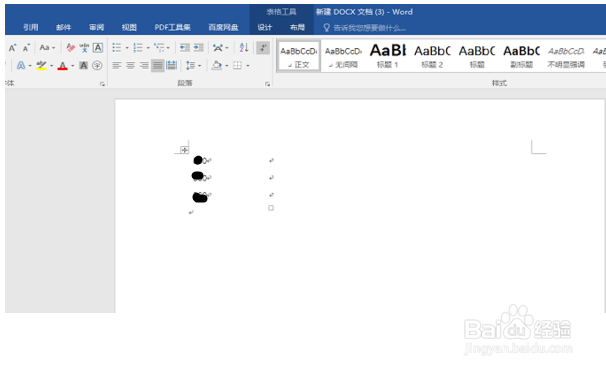
Task: Open Paragraph dialog launcher
Action: [267, 83]
